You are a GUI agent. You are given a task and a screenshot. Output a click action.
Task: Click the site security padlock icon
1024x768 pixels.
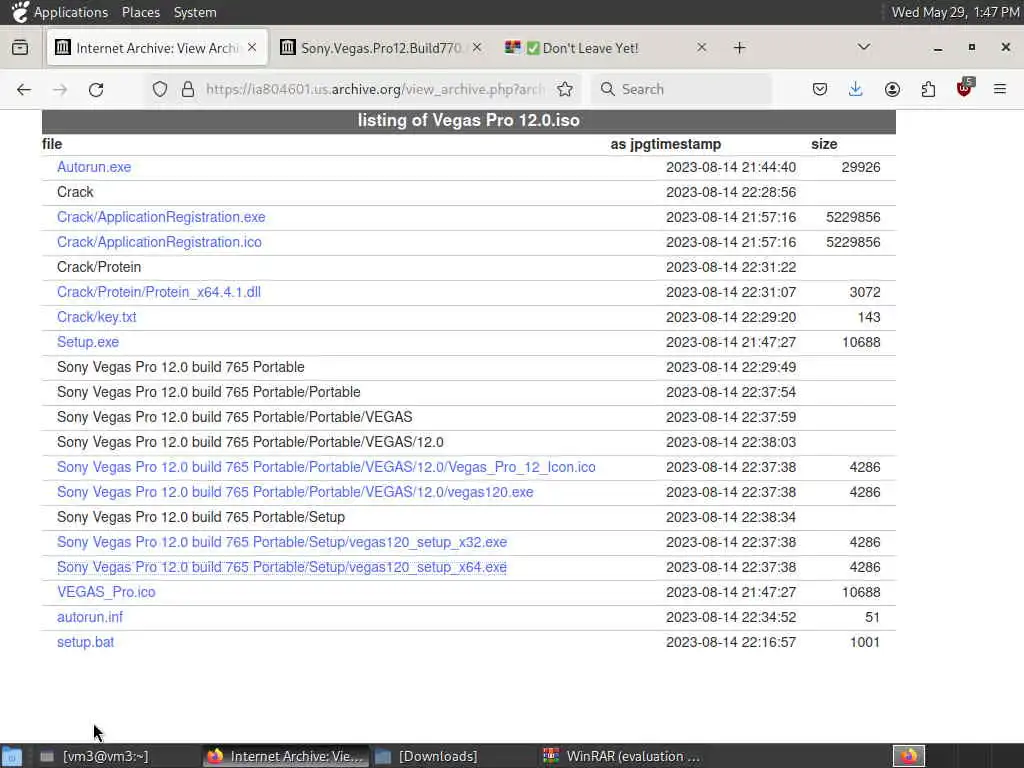(188, 89)
